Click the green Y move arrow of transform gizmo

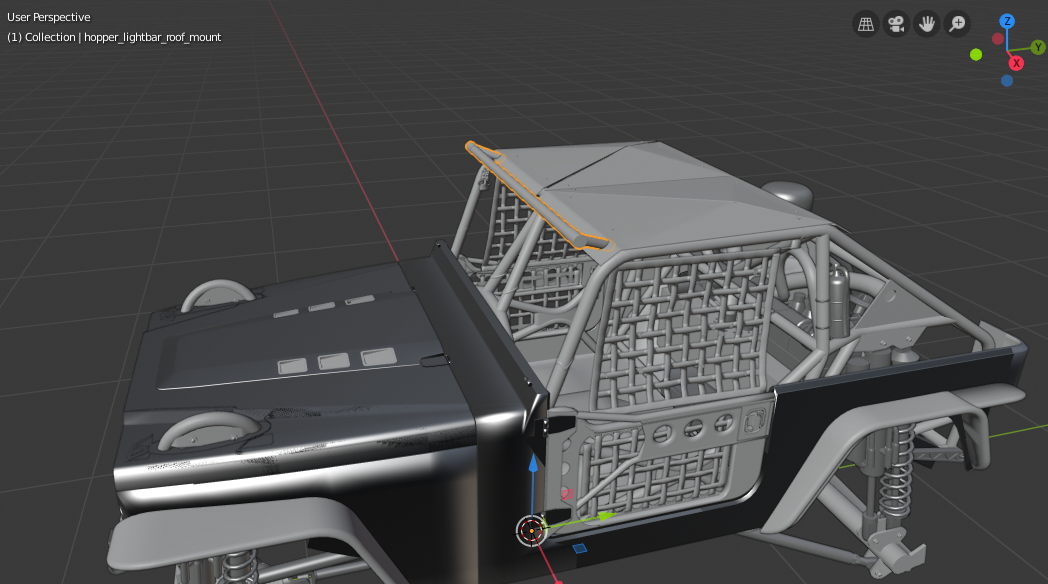coord(607,516)
